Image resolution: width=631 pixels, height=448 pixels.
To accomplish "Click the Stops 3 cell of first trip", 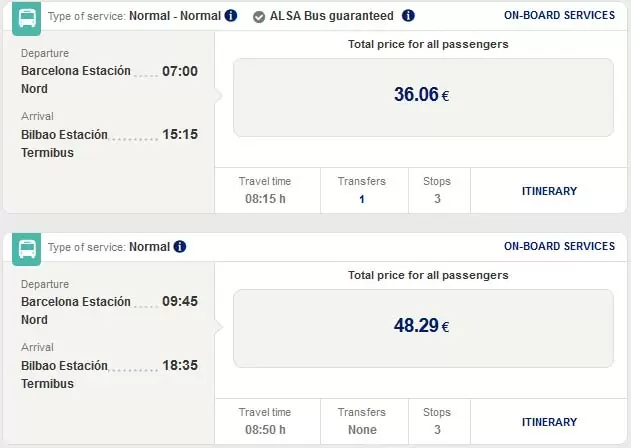I will point(439,190).
